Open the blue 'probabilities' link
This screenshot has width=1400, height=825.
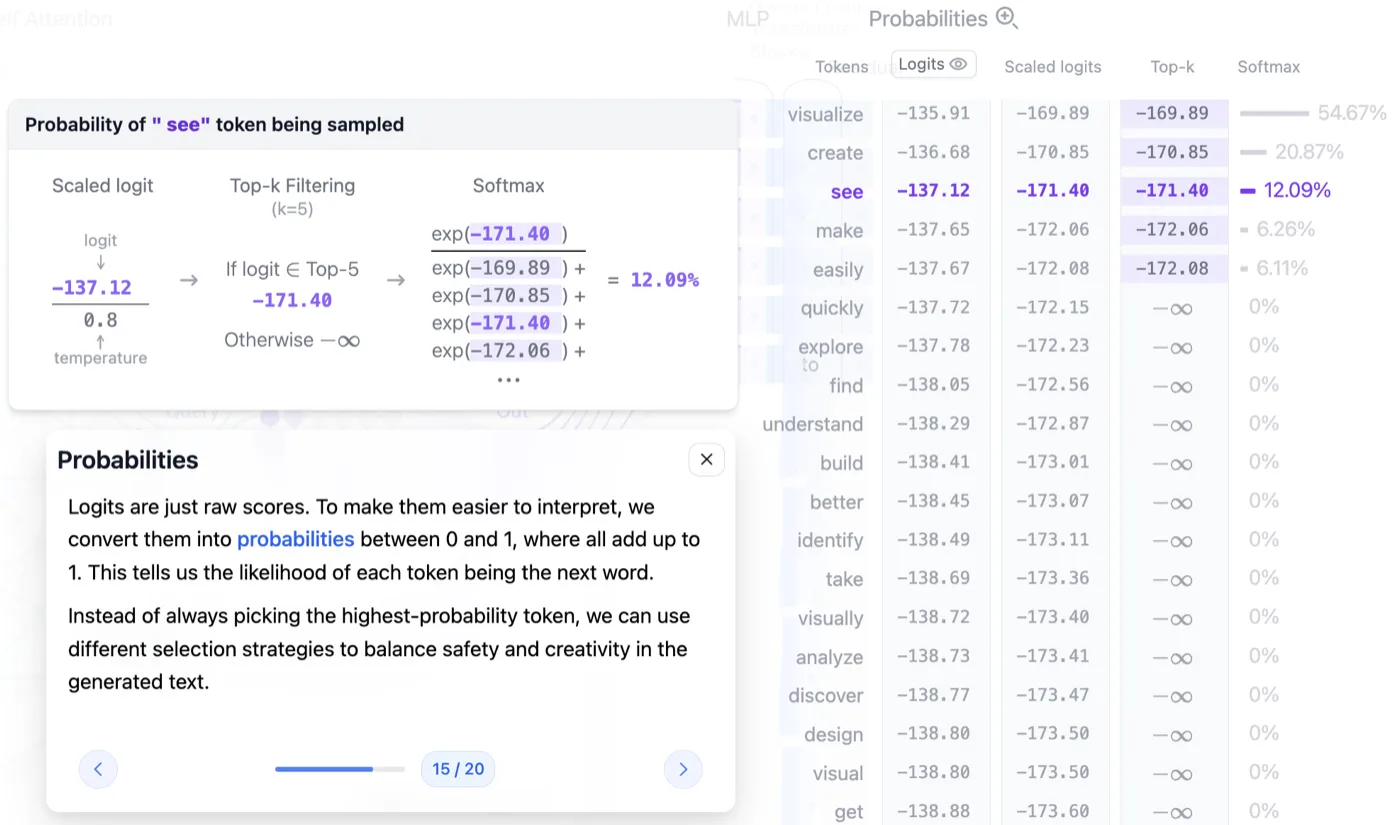(295, 539)
